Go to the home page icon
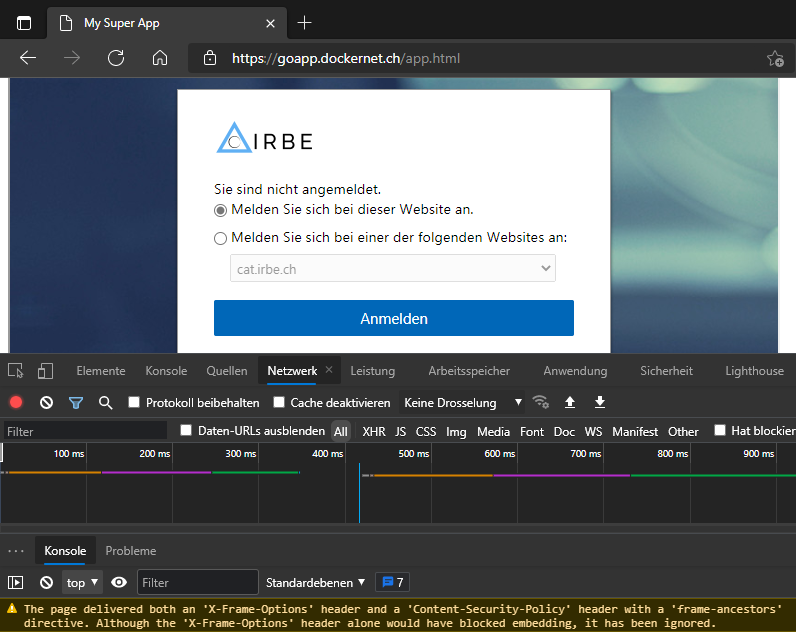The image size is (796, 632). [x=160, y=58]
